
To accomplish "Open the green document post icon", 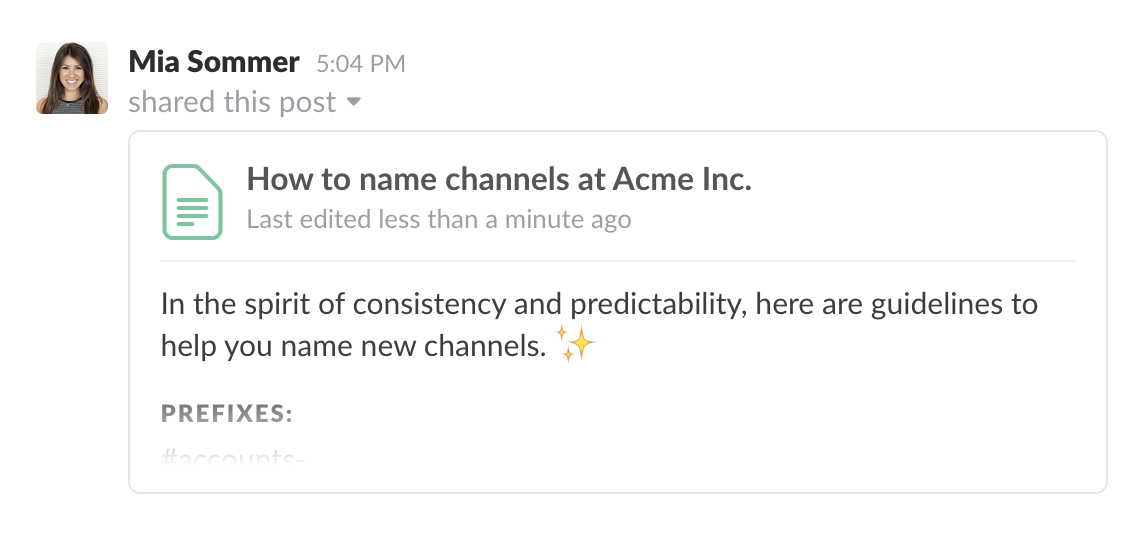I will tap(192, 201).
